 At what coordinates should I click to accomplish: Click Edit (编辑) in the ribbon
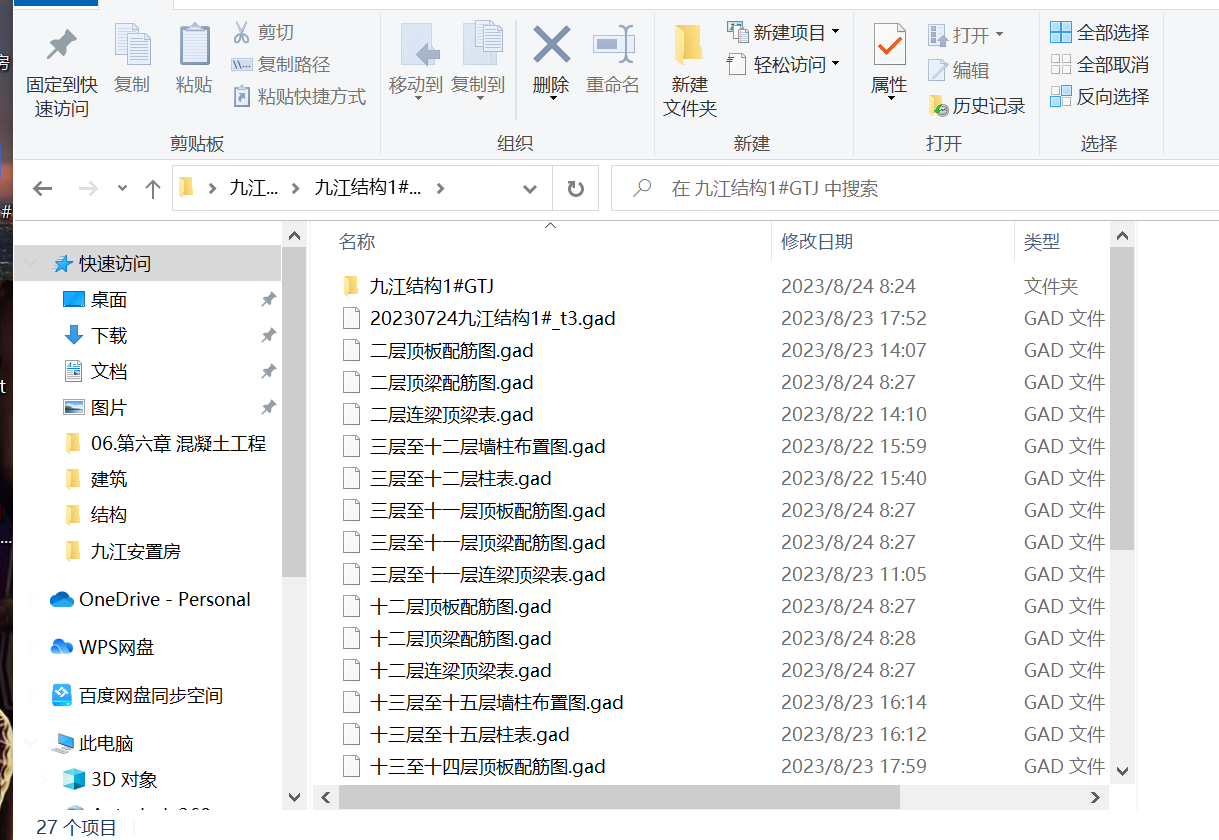959,70
